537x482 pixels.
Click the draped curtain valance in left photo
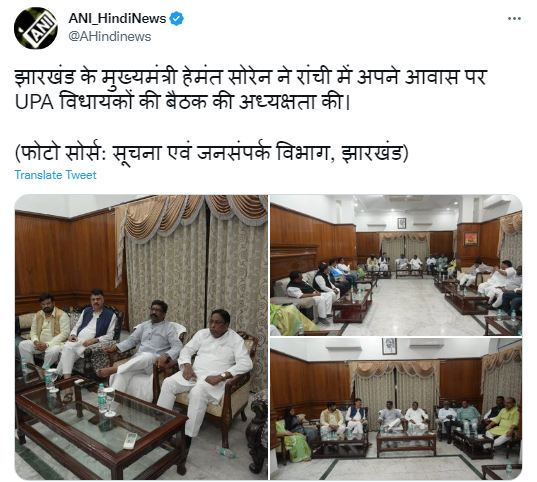pyautogui.click(x=191, y=218)
